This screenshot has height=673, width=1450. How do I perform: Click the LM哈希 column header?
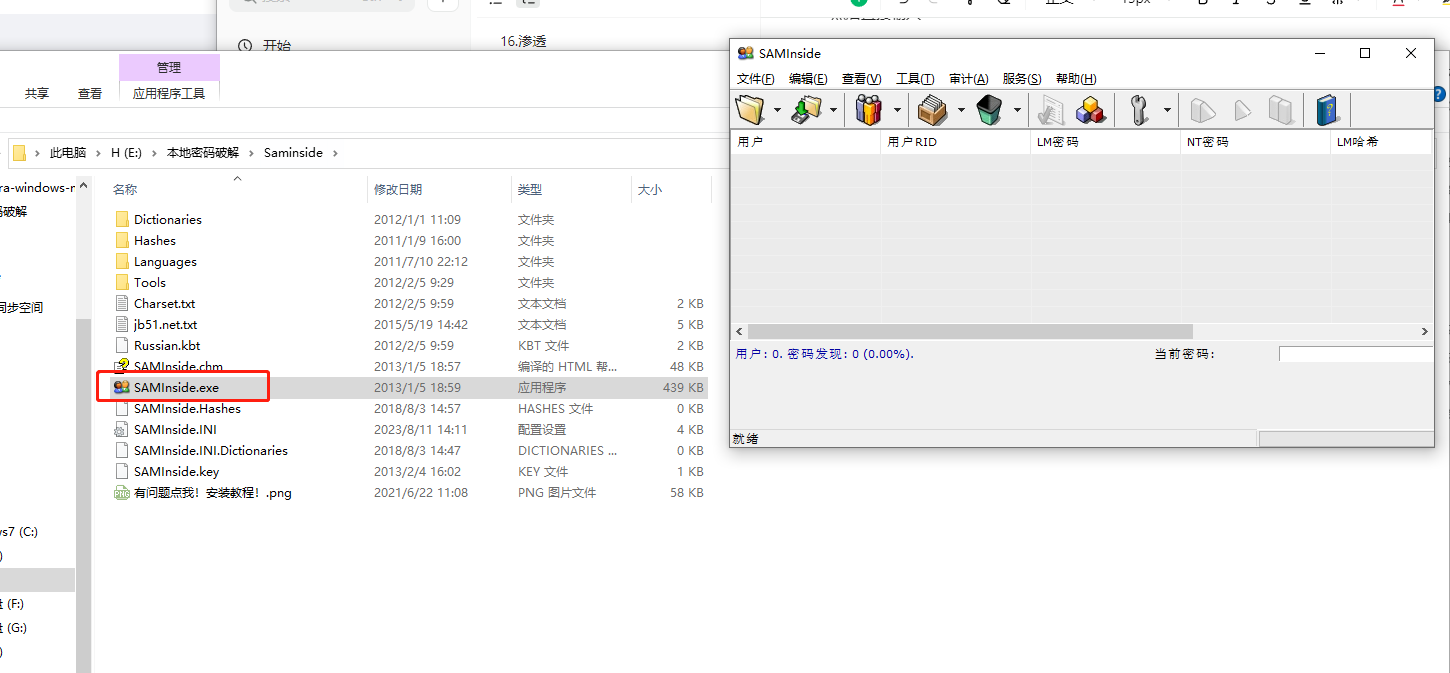click(1382, 142)
